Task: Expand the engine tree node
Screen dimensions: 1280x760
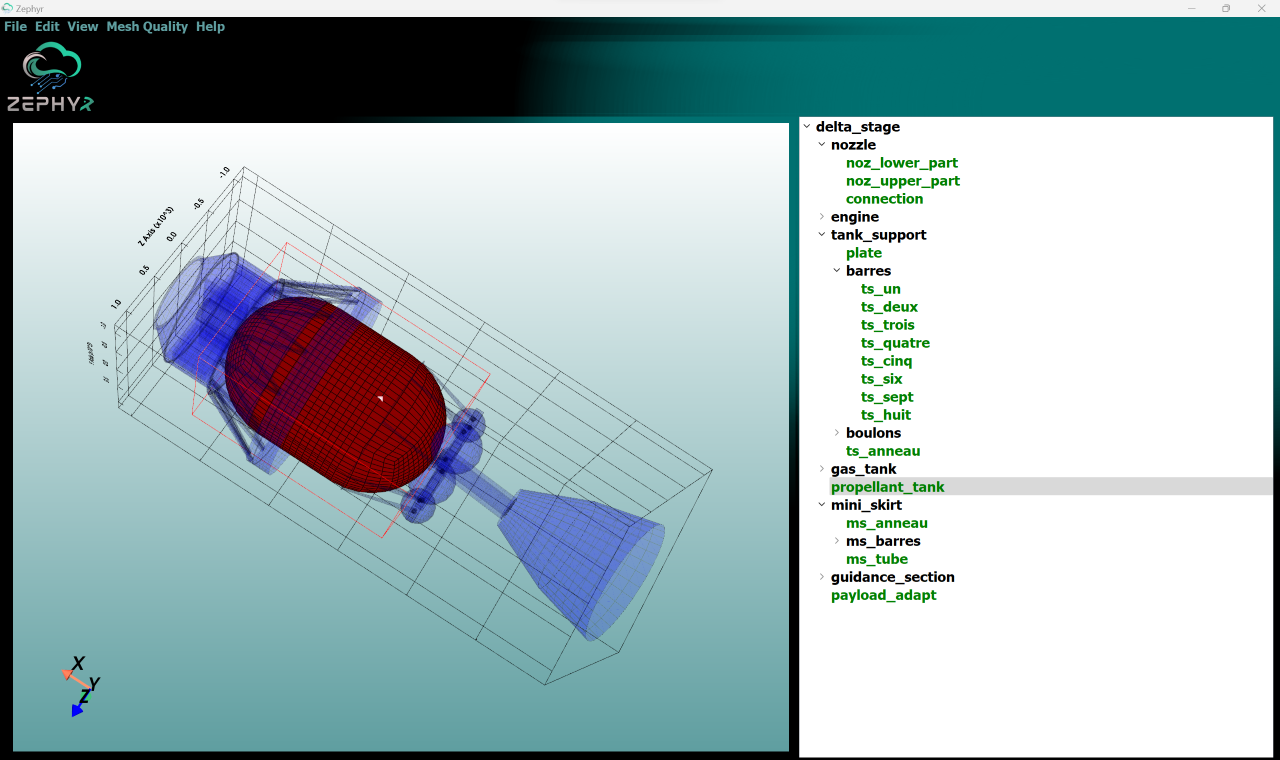Action: [x=822, y=216]
